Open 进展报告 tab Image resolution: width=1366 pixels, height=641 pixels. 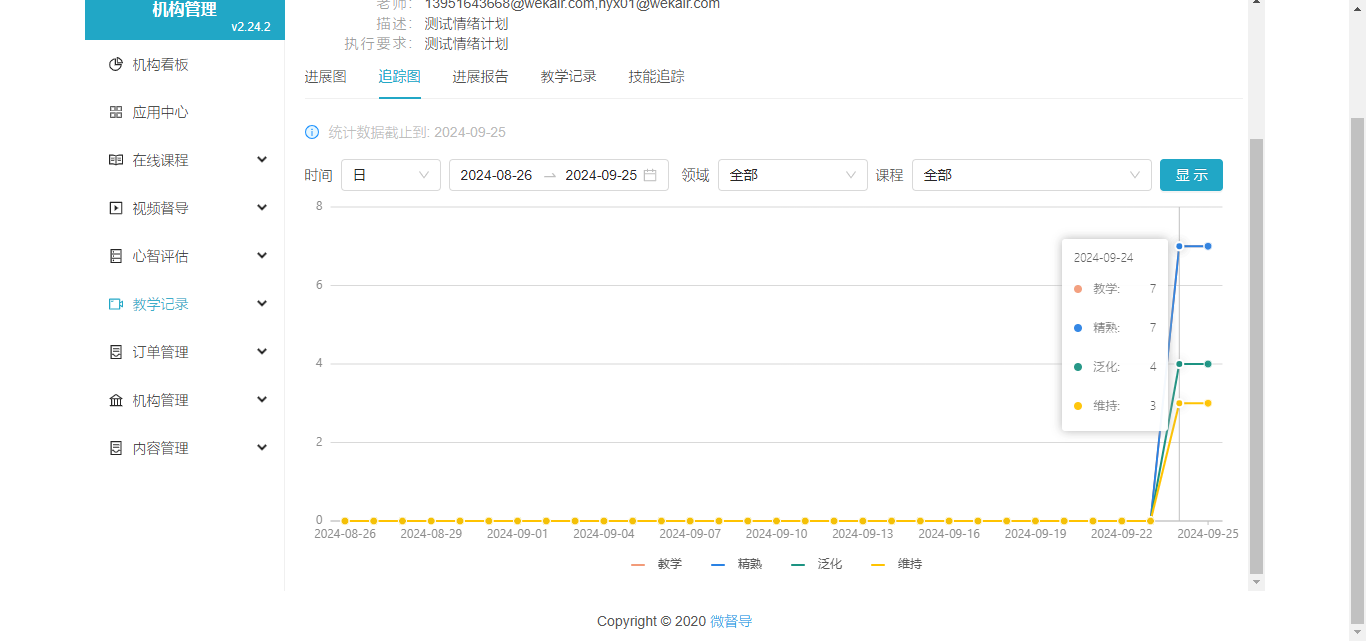(x=480, y=77)
